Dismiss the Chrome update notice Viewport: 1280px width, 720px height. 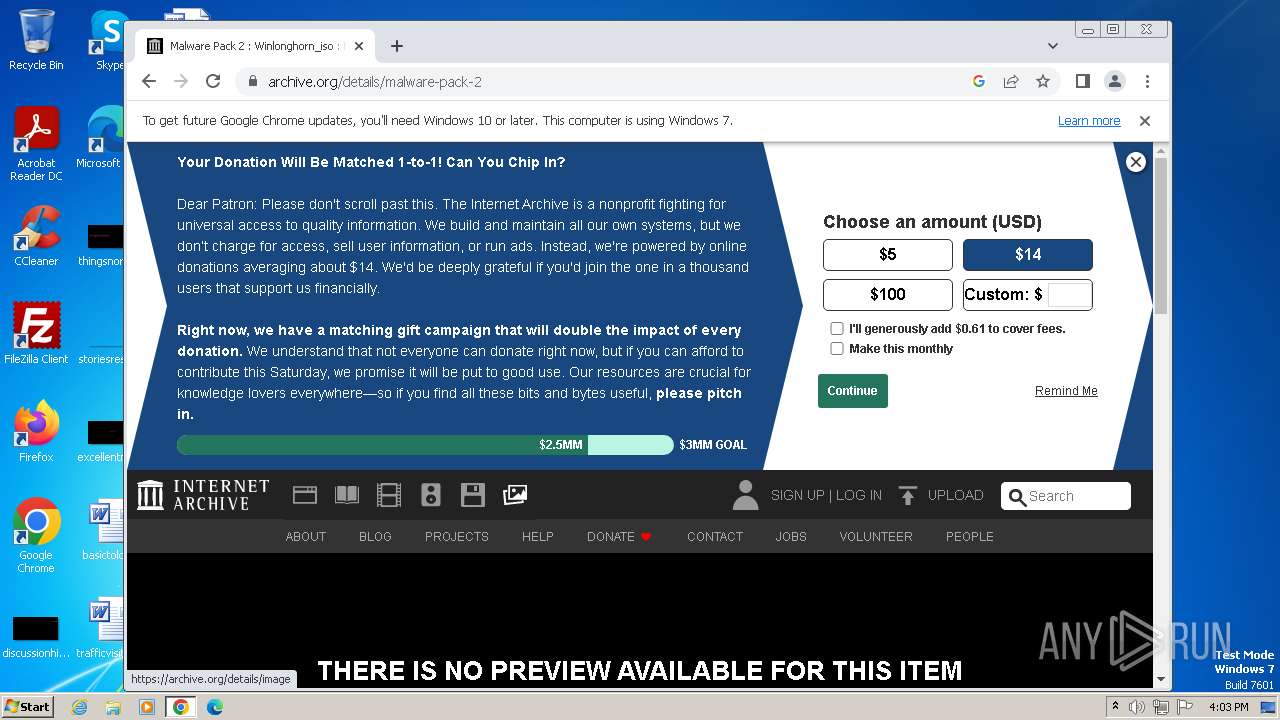coord(1145,121)
